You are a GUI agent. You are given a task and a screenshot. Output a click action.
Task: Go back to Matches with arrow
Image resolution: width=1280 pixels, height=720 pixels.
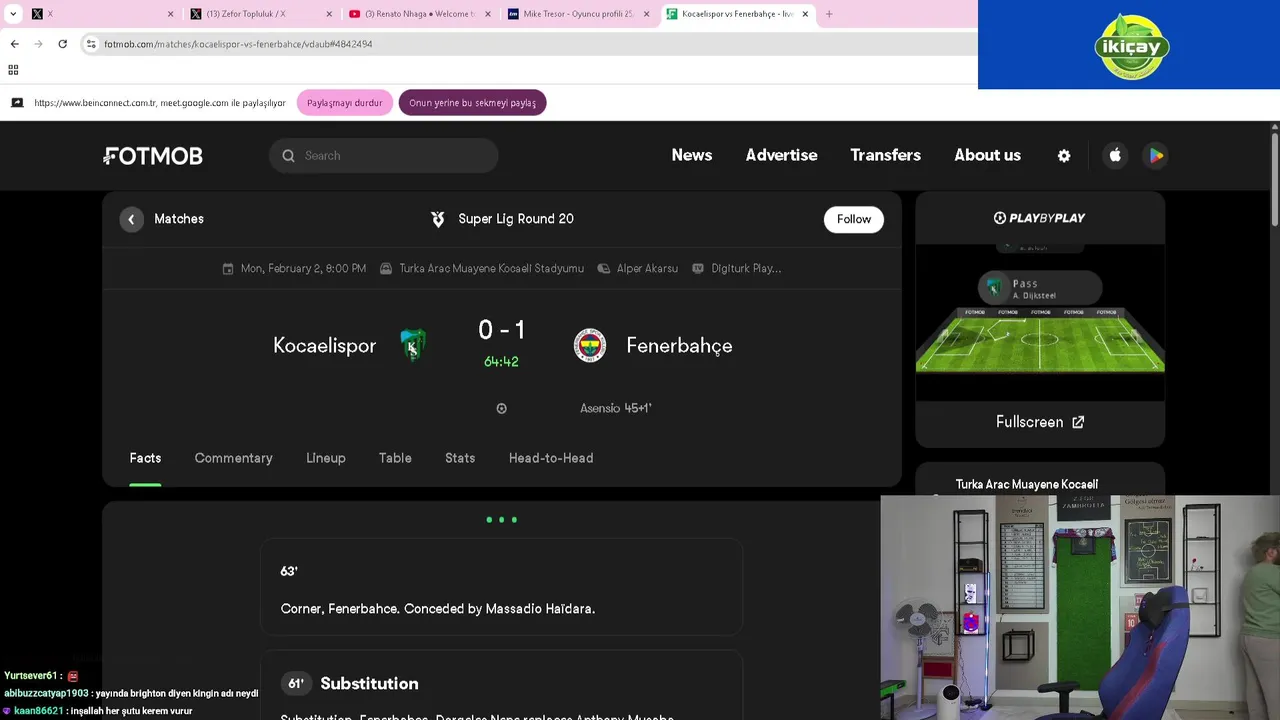[x=131, y=219]
